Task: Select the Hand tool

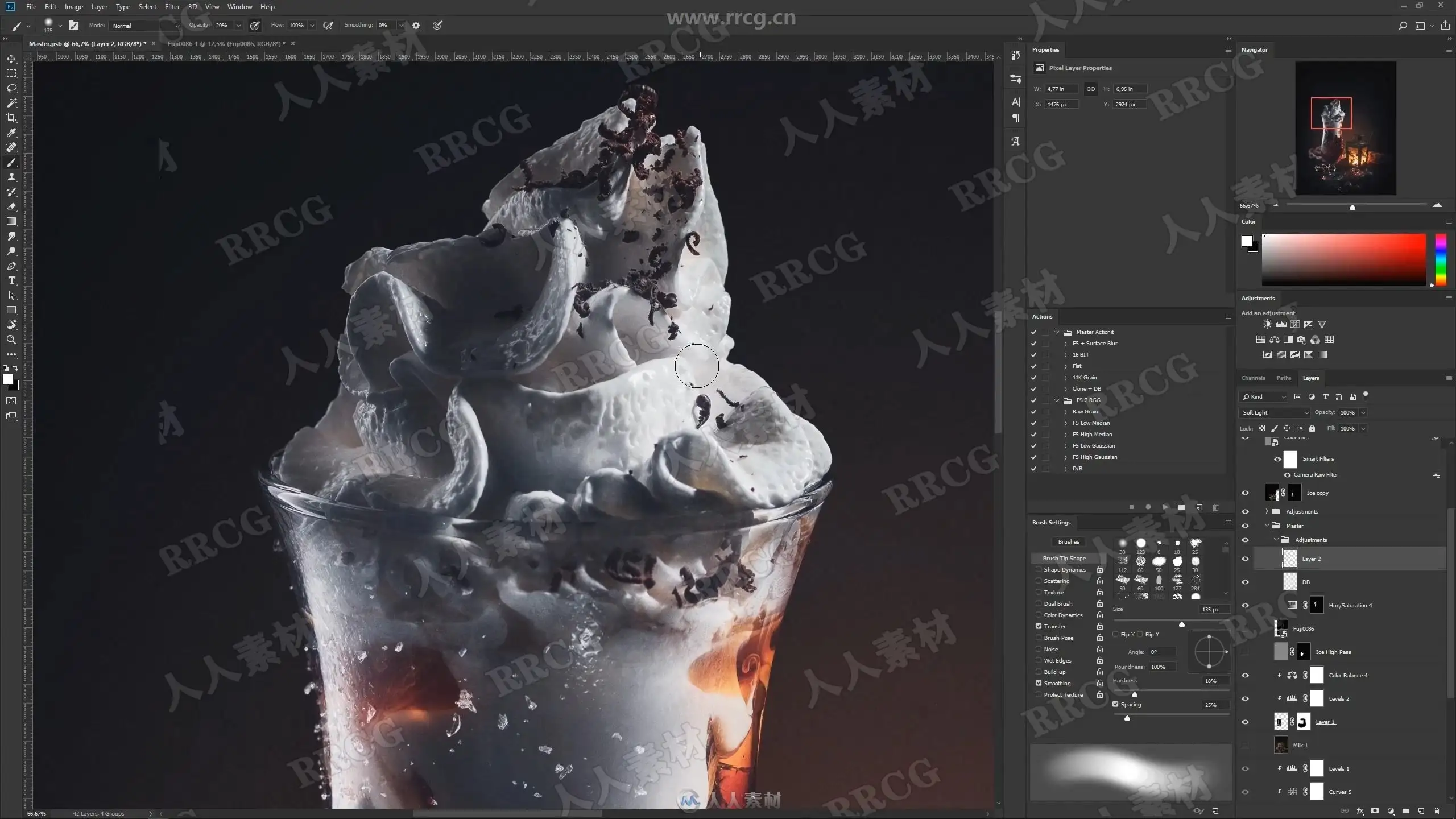Action: (11, 325)
